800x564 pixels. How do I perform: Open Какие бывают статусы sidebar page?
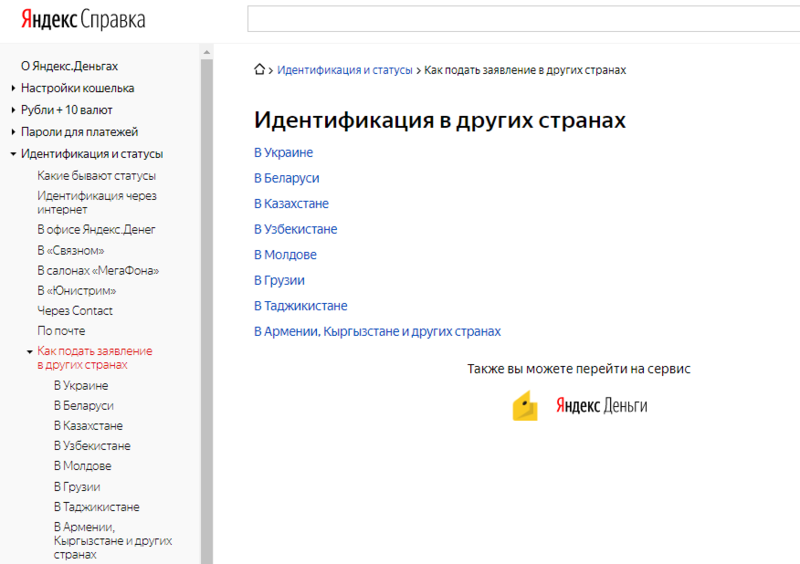pos(96,176)
